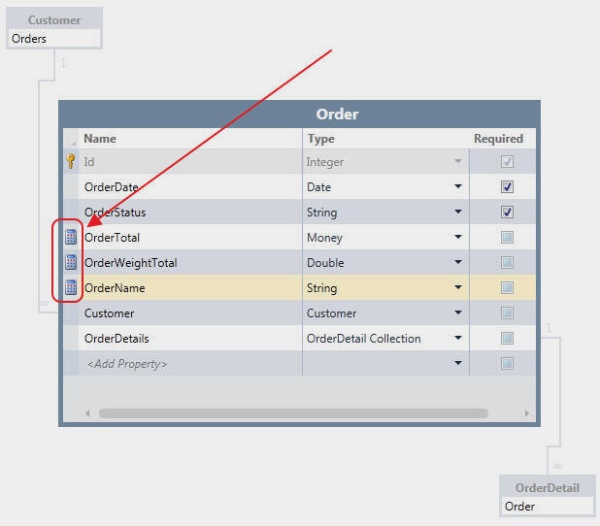Click the Order entity title bar
600x526 pixels.
[x=299, y=114]
